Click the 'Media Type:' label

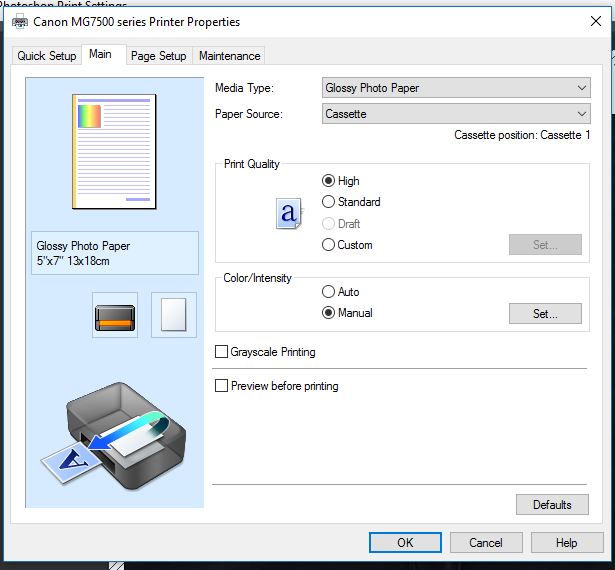244,88
